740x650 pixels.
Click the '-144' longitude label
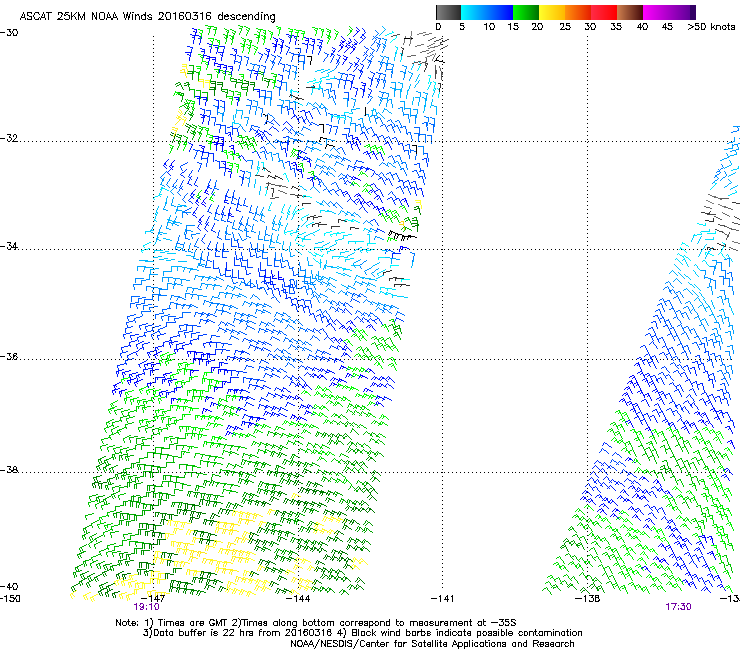[x=298, y=599]
